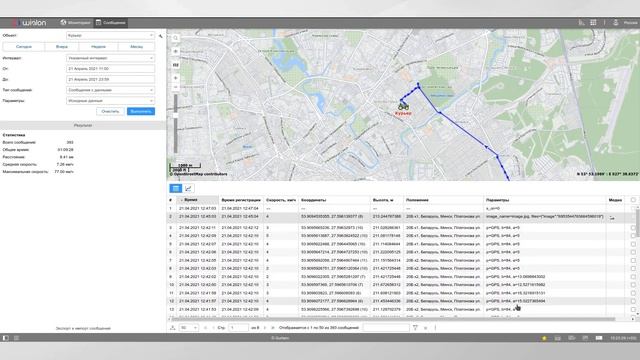Click the filter funnel icon in footer
The width and height of the screenshot is (640, 360).
(x=416, y=328)
